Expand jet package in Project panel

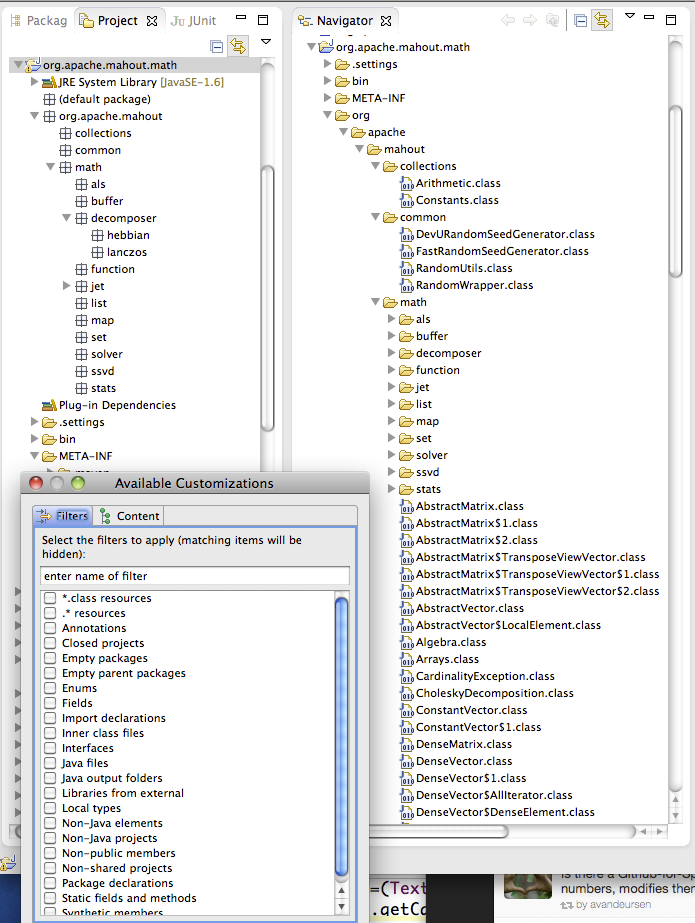tap(66, 286)
